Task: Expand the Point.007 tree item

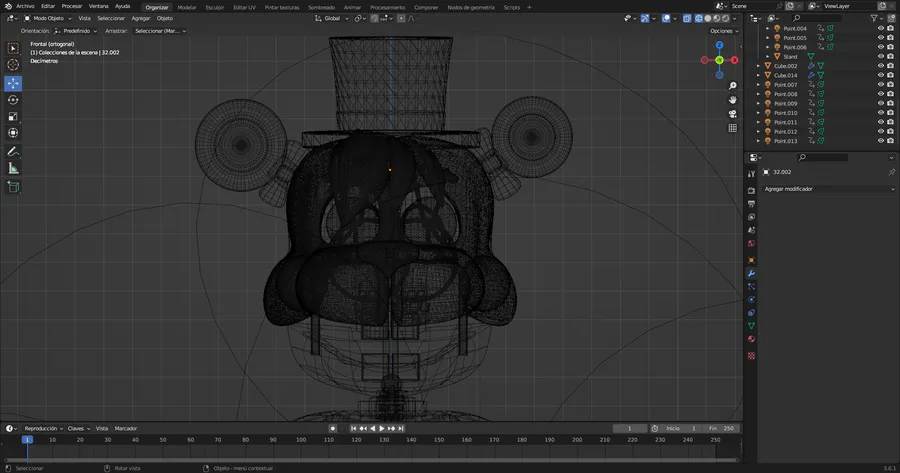Action: (x=758, y=84)
